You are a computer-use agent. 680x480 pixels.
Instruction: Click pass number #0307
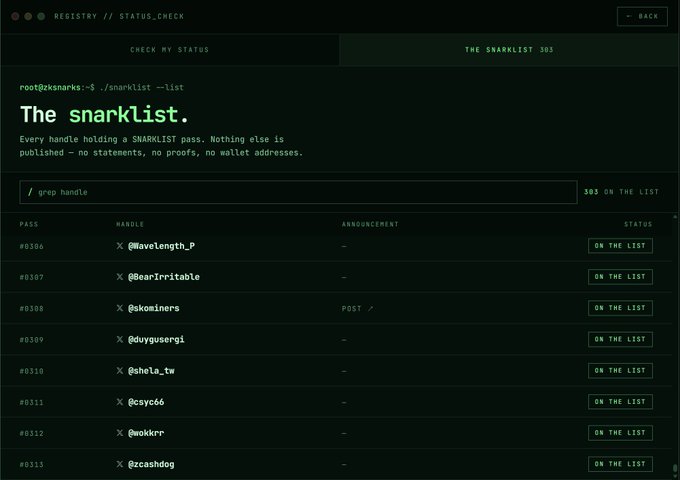32,277
